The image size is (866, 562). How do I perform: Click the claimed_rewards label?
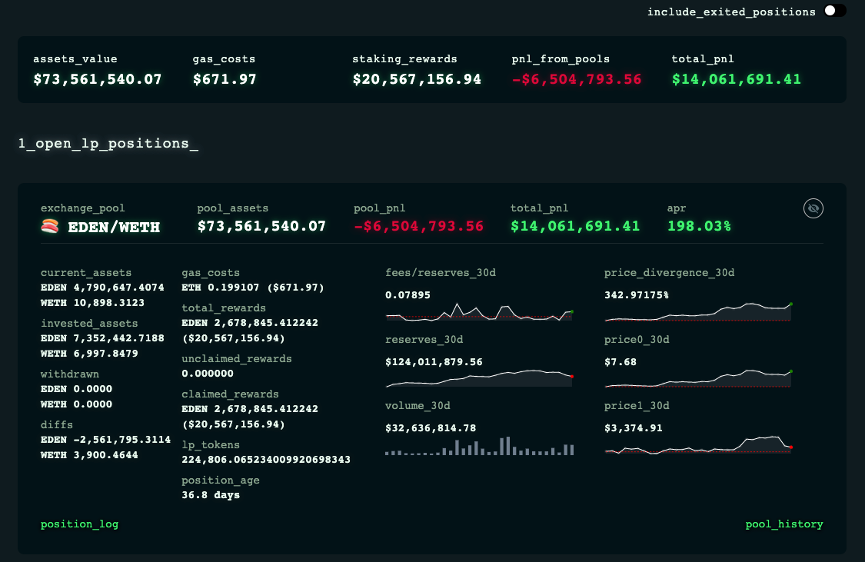coord(230,394)
